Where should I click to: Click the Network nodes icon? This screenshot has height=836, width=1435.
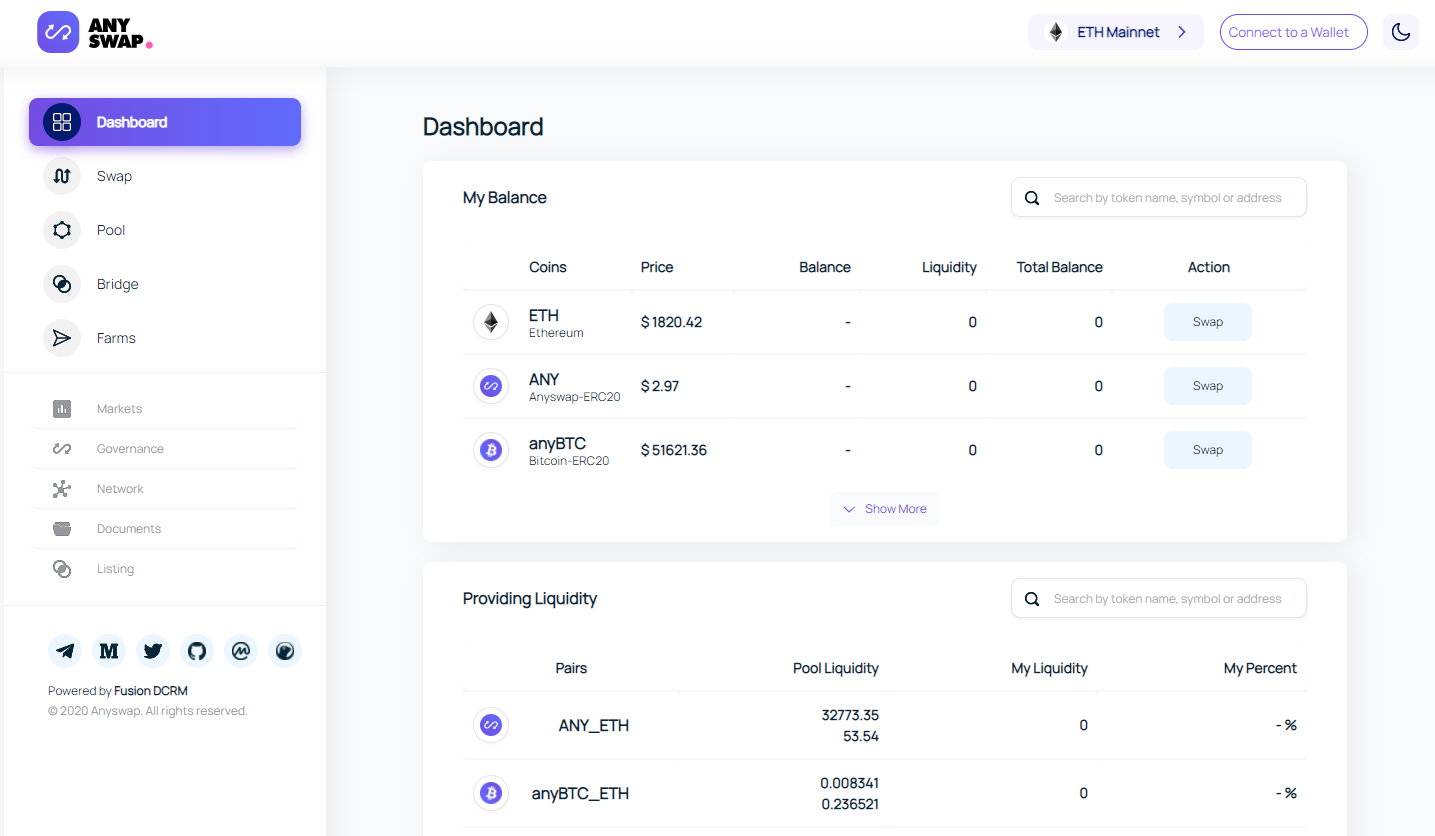(x=62, y=489)
